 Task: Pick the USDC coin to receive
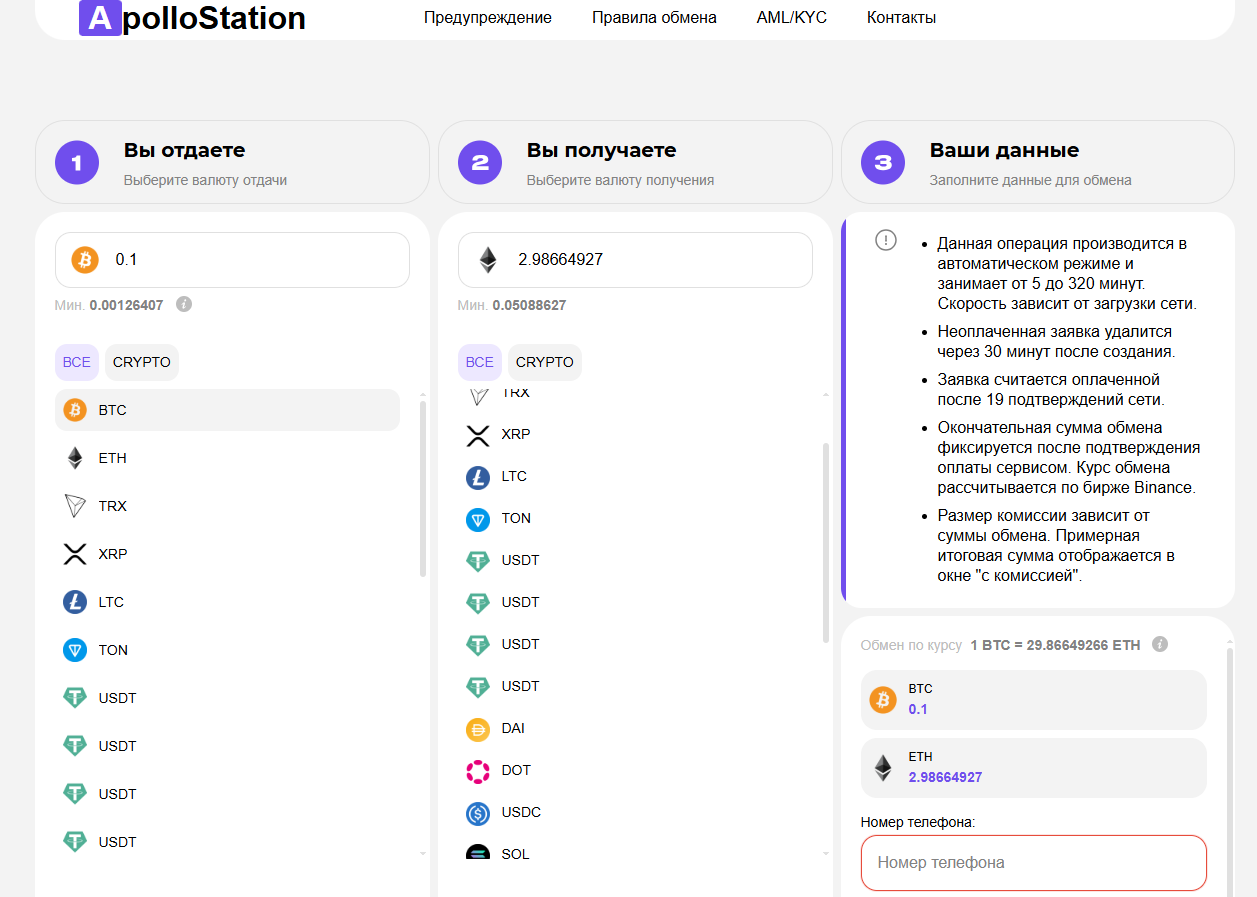(x=520, y=812)
